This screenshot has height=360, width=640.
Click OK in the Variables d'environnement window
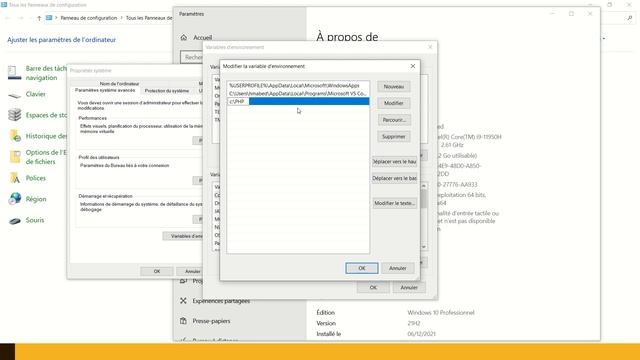(373, 288)
